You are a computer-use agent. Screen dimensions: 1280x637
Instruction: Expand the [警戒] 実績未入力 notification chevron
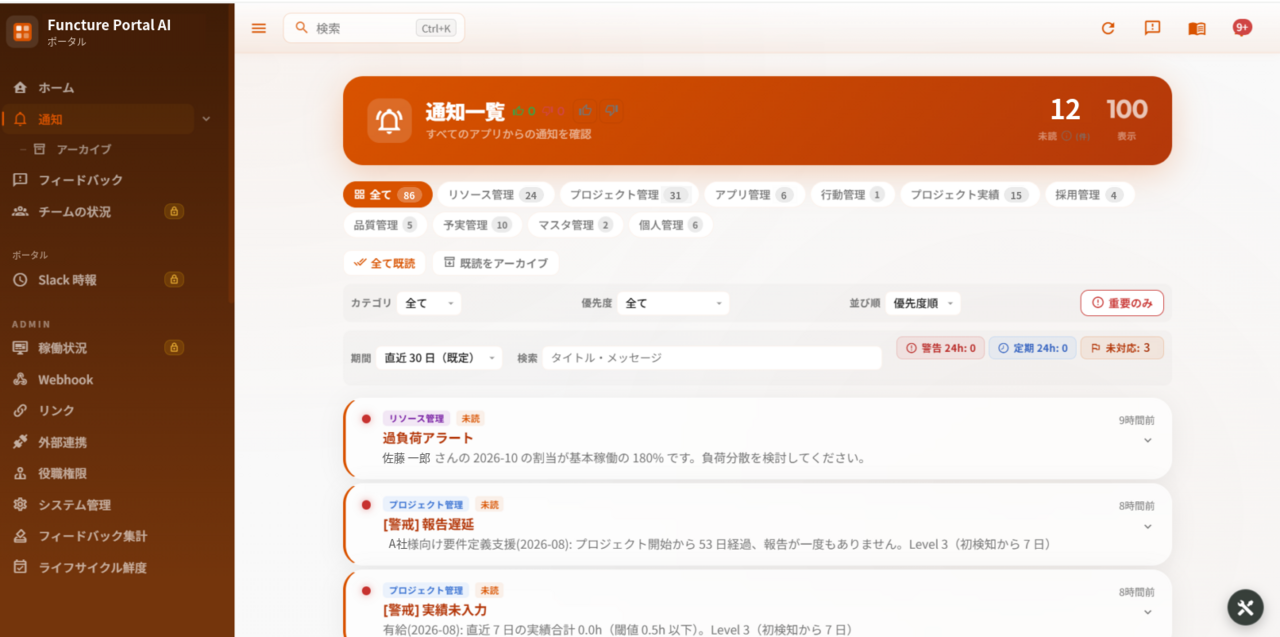click(x=1147, y=612)
